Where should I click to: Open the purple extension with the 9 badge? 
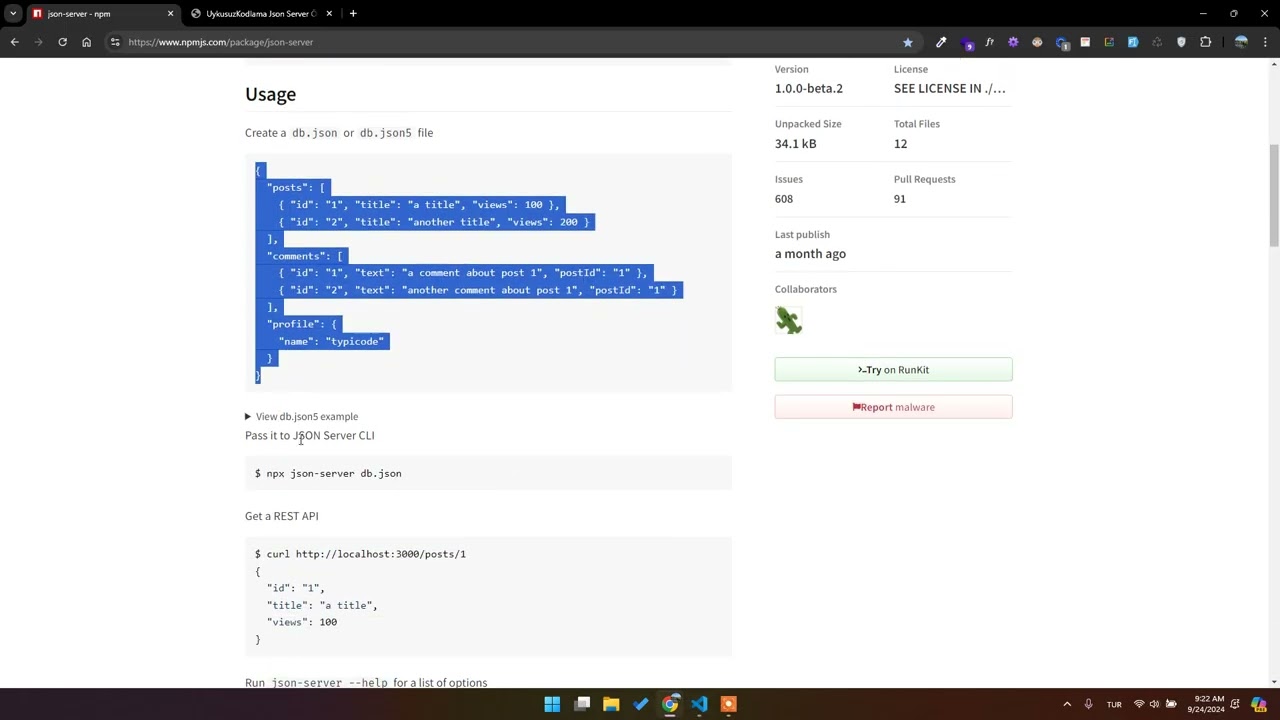pos(966,43)
